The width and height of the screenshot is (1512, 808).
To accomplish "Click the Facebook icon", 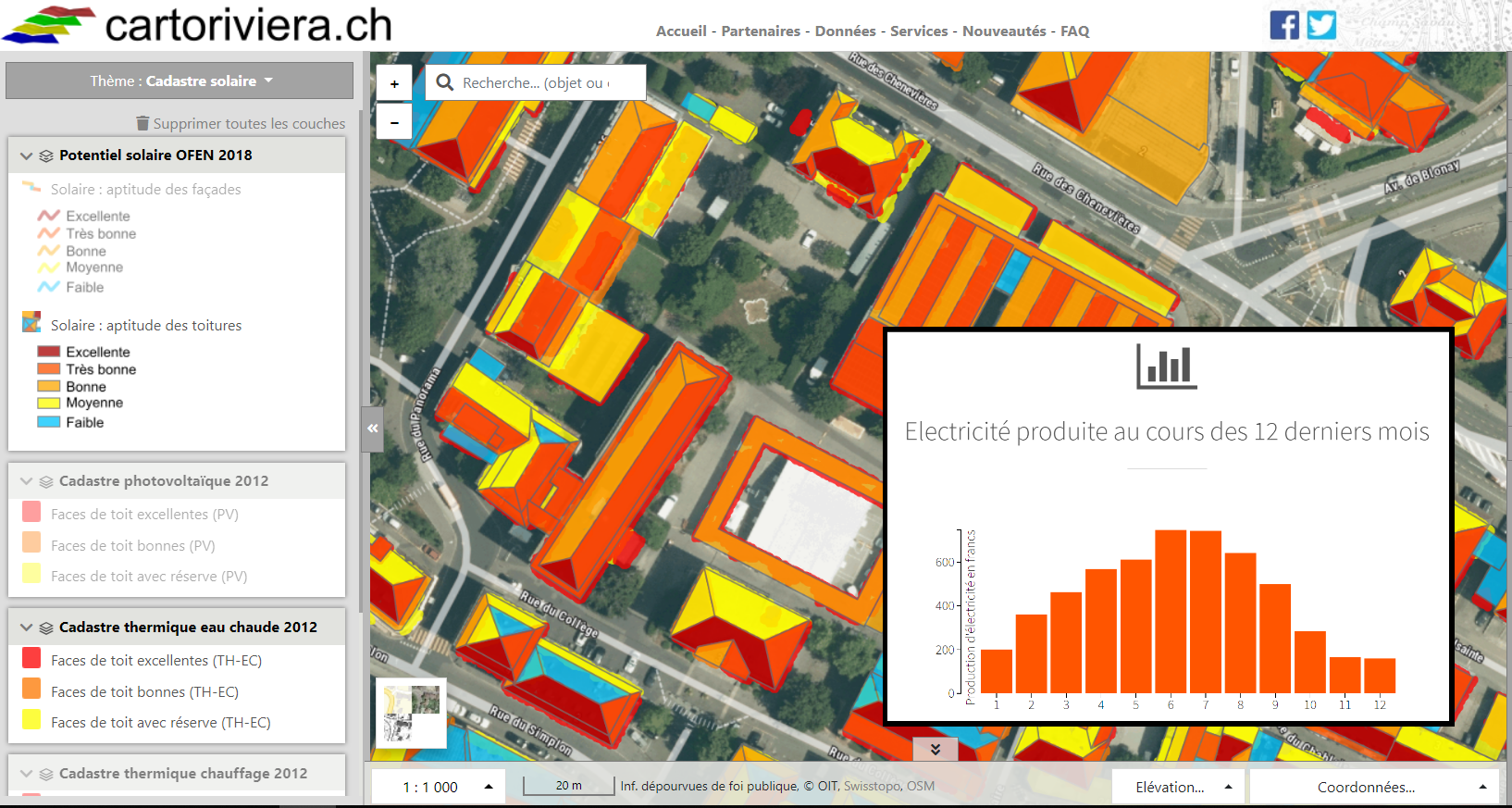I will click(1283, 25).
